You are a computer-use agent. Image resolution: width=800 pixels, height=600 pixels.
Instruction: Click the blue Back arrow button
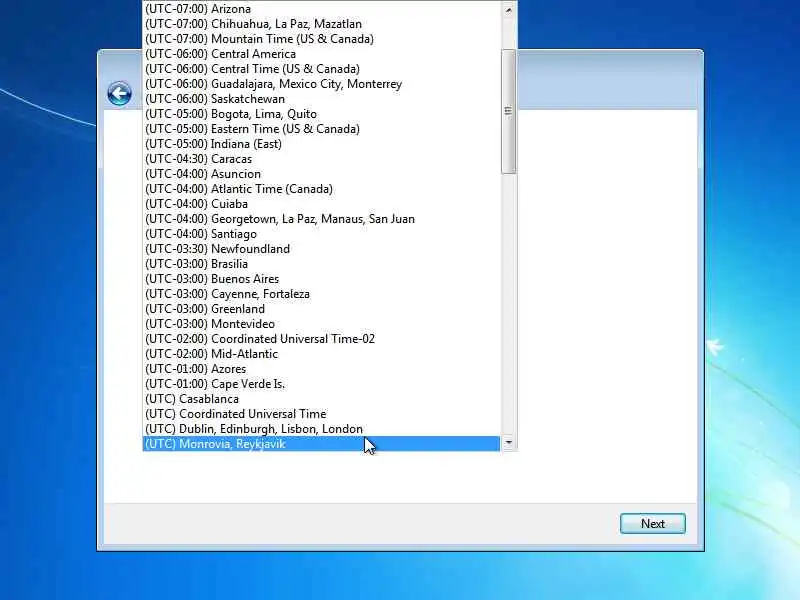tap(119, 94)
